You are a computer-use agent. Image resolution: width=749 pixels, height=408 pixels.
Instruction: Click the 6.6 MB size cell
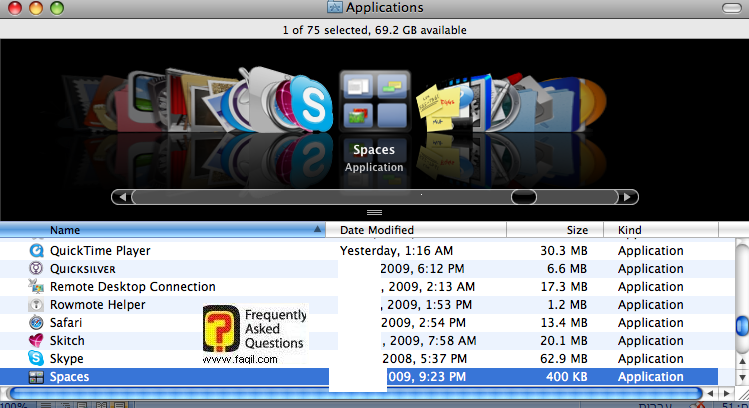pyautogui.click(x=567, y=268)
